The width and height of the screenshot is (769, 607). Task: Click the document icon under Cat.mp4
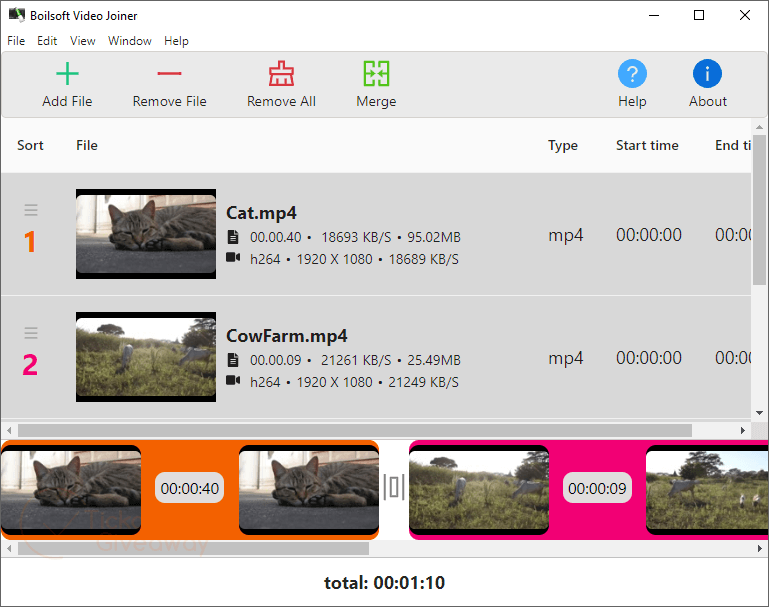[x=233, y=237]
